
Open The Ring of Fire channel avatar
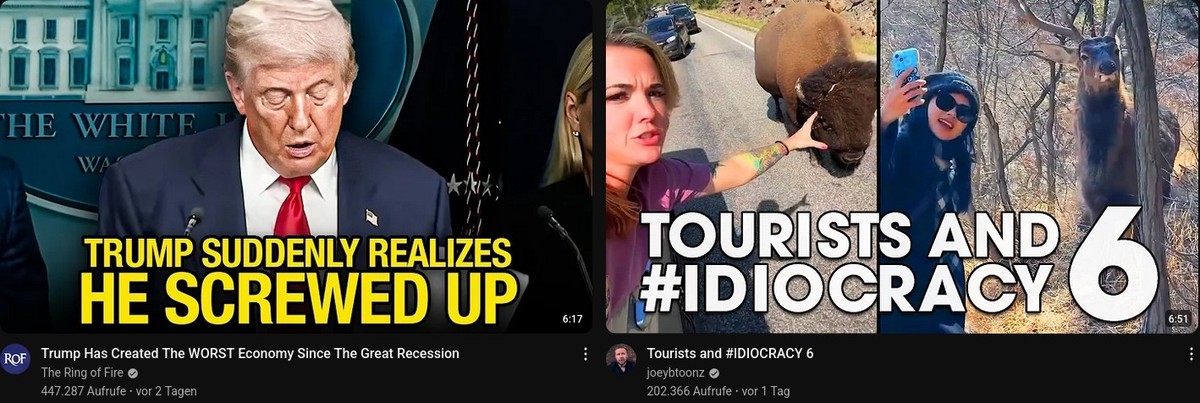[x=15, y=359]
